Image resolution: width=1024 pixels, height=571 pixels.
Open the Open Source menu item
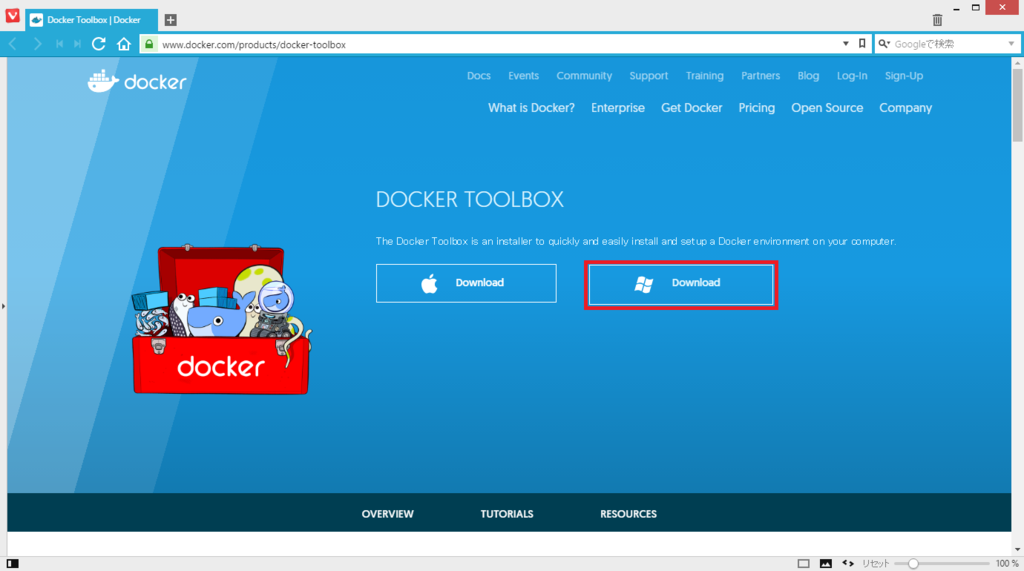pyautogui.click(x=827, y=108)
